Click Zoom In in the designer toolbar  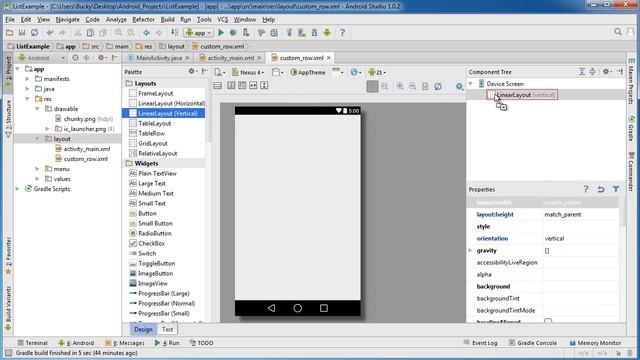[x=400, y=86]
